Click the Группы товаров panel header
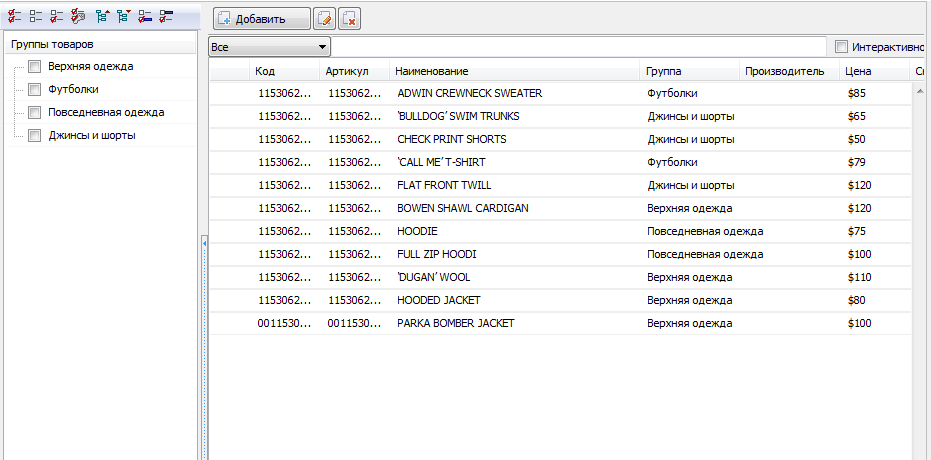The height and width of the screenshot is (460, 931). click(100, 45)
